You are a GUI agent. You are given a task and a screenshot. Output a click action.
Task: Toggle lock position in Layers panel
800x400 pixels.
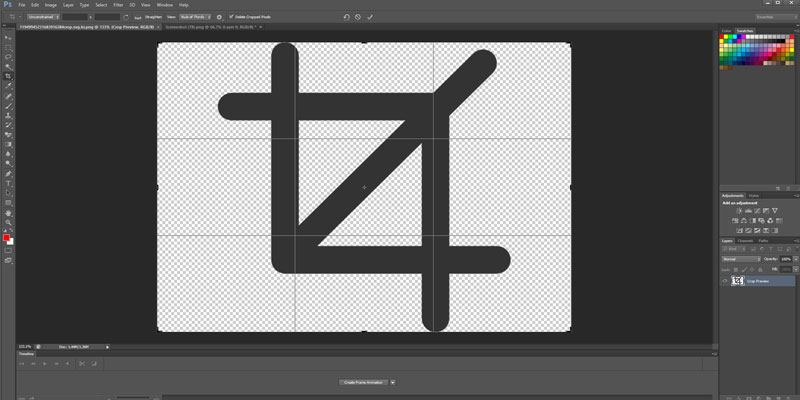[x=752, y=269]
